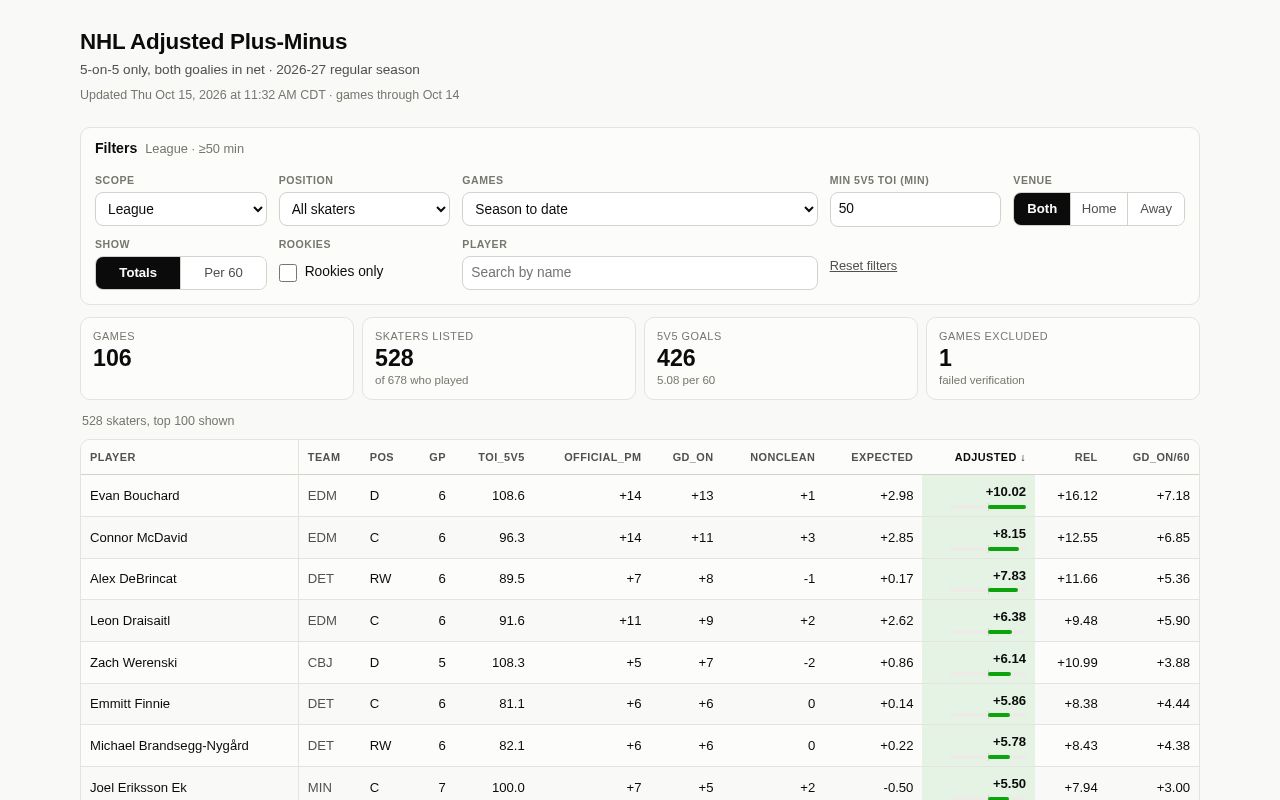The image size is (1280, 800).
Task: Sort table by the POS column header
Action: pyautogui.click(x=382, y=457)
